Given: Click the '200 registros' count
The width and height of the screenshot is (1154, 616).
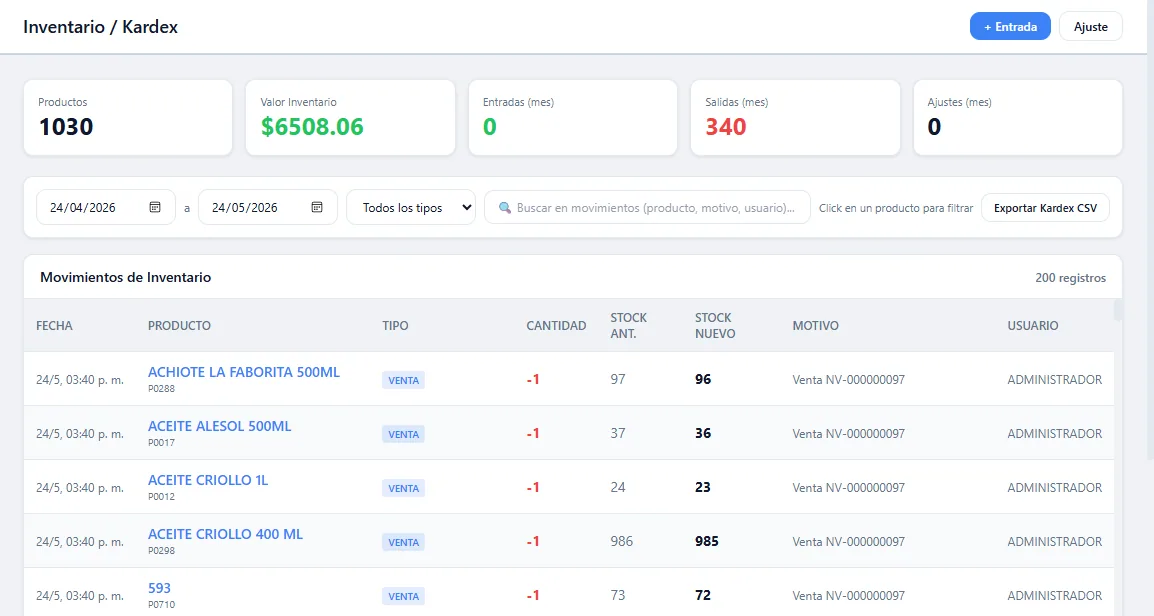Looking at the screenshot, I should click(1070, 277).
